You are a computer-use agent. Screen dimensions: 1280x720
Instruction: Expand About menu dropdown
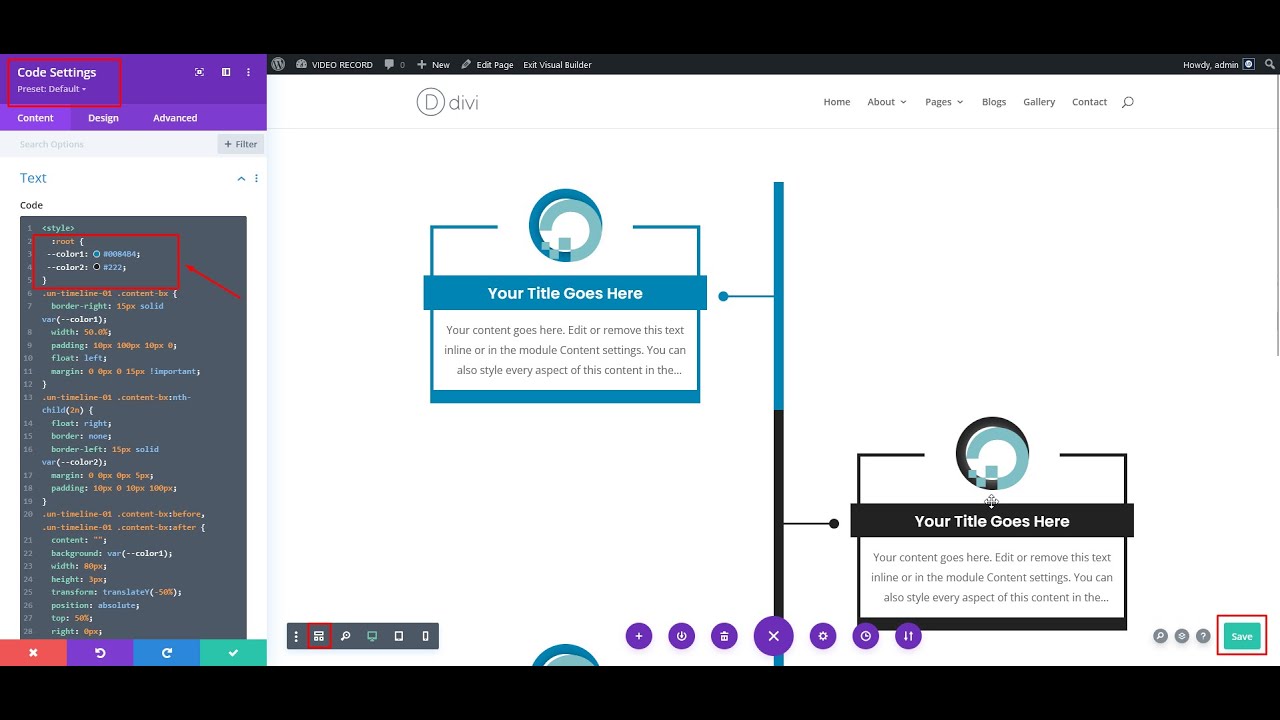coord(887,102)
